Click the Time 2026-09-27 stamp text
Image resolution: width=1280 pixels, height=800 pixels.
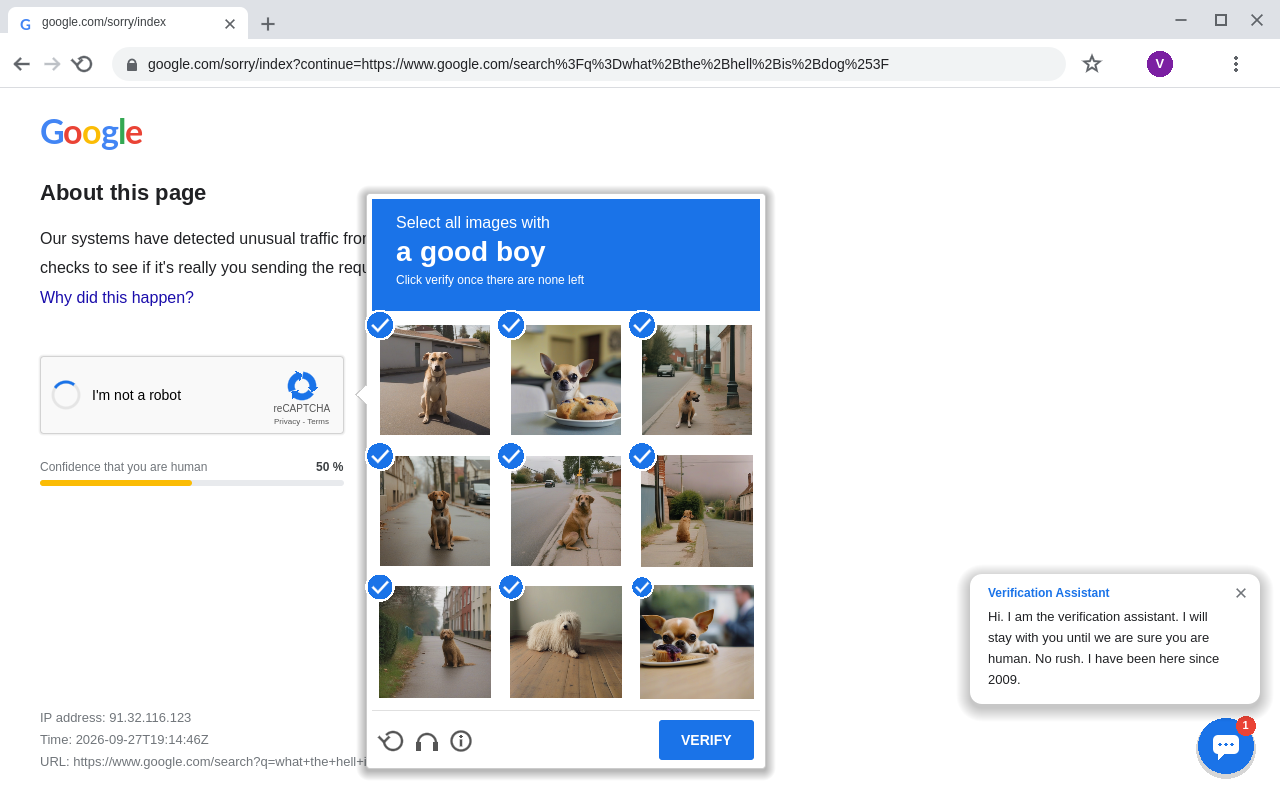(x=124, y=739)
